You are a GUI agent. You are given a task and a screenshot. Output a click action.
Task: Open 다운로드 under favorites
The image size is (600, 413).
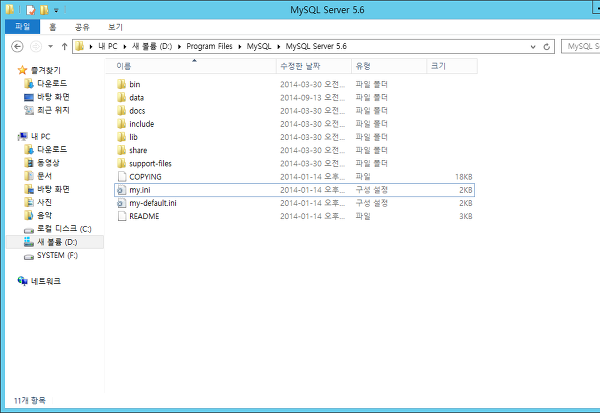(52, 83)
